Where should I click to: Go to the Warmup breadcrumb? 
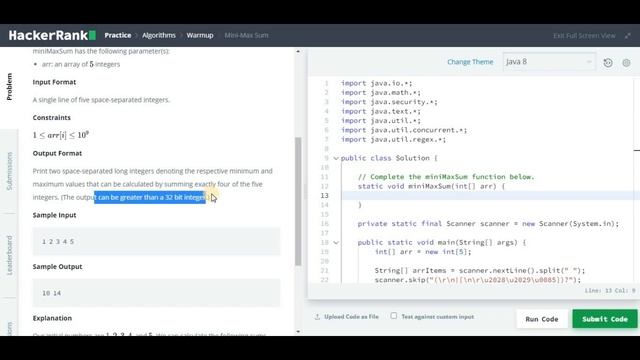coord(200,36)
